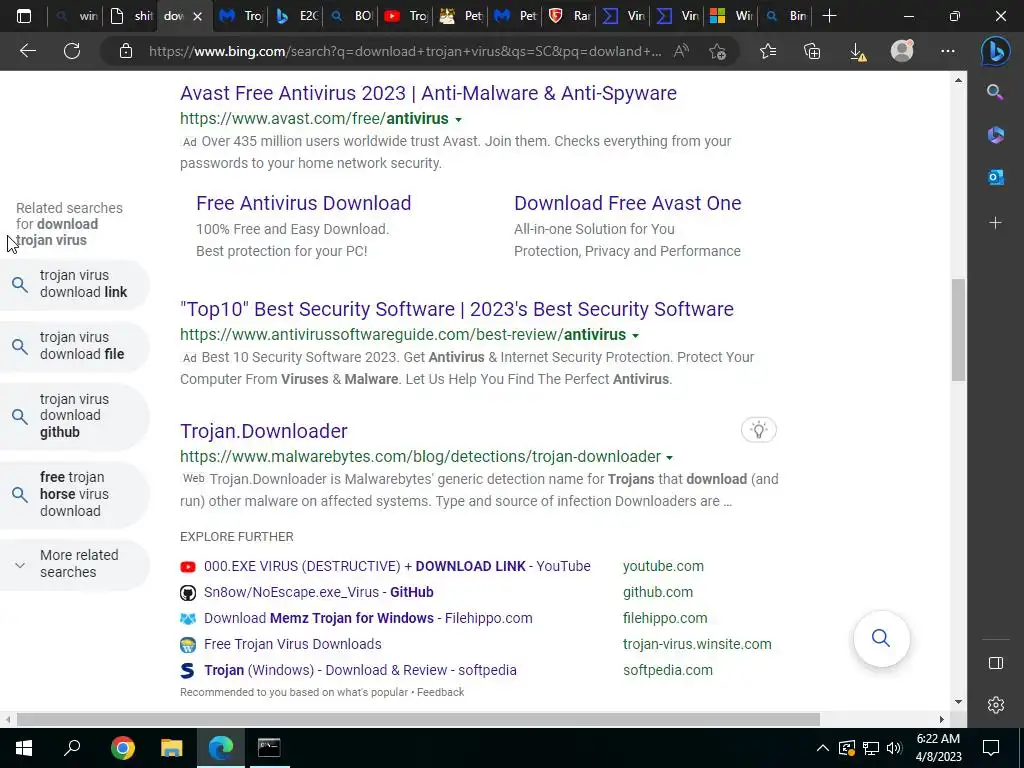Expand avast.com URL dropdown arrow
The width and height of the screenshot is (1024, 768).
click(x=458, y=120)
